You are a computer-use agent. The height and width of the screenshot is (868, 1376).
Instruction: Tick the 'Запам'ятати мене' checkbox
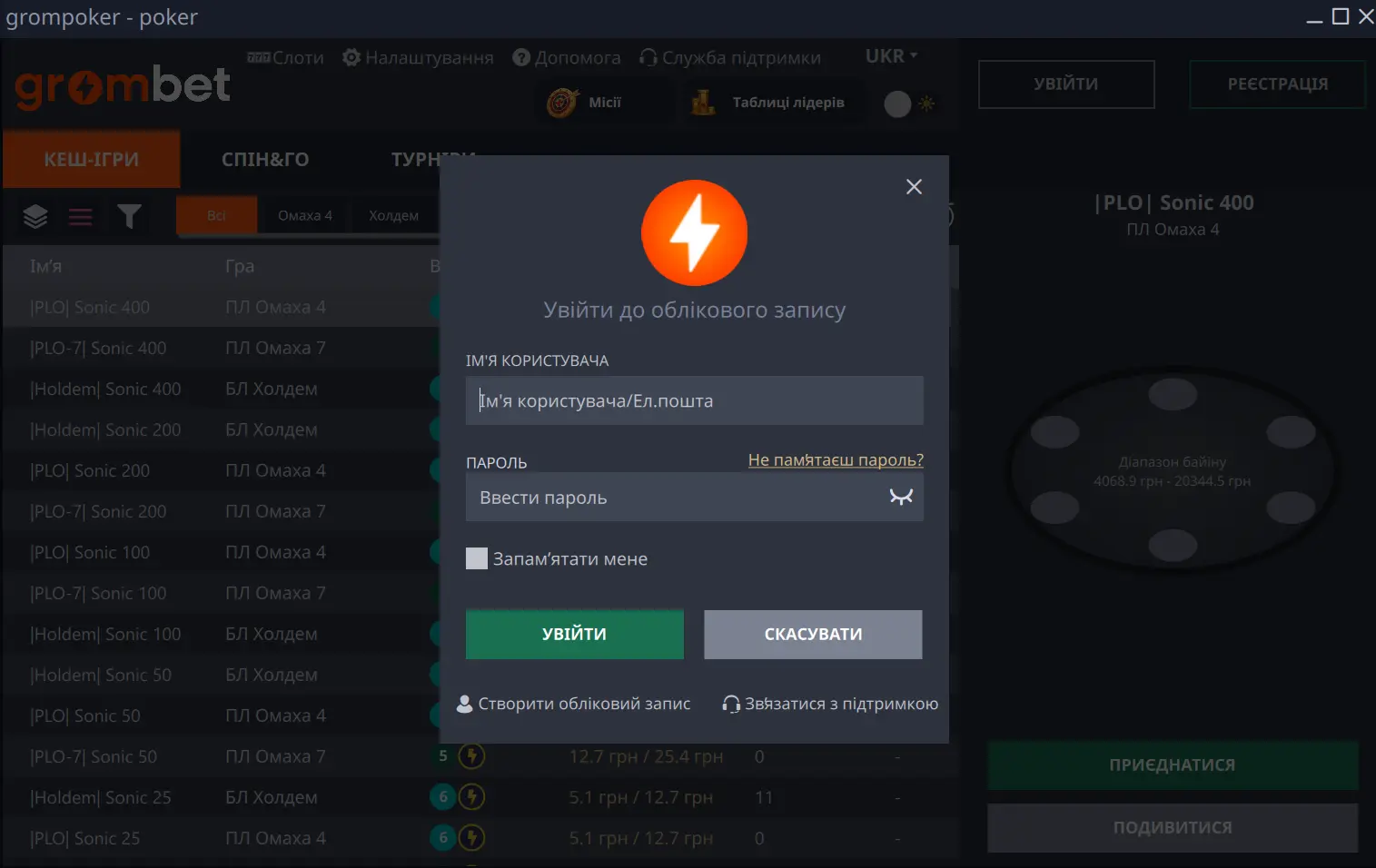[x=477, y=558]
